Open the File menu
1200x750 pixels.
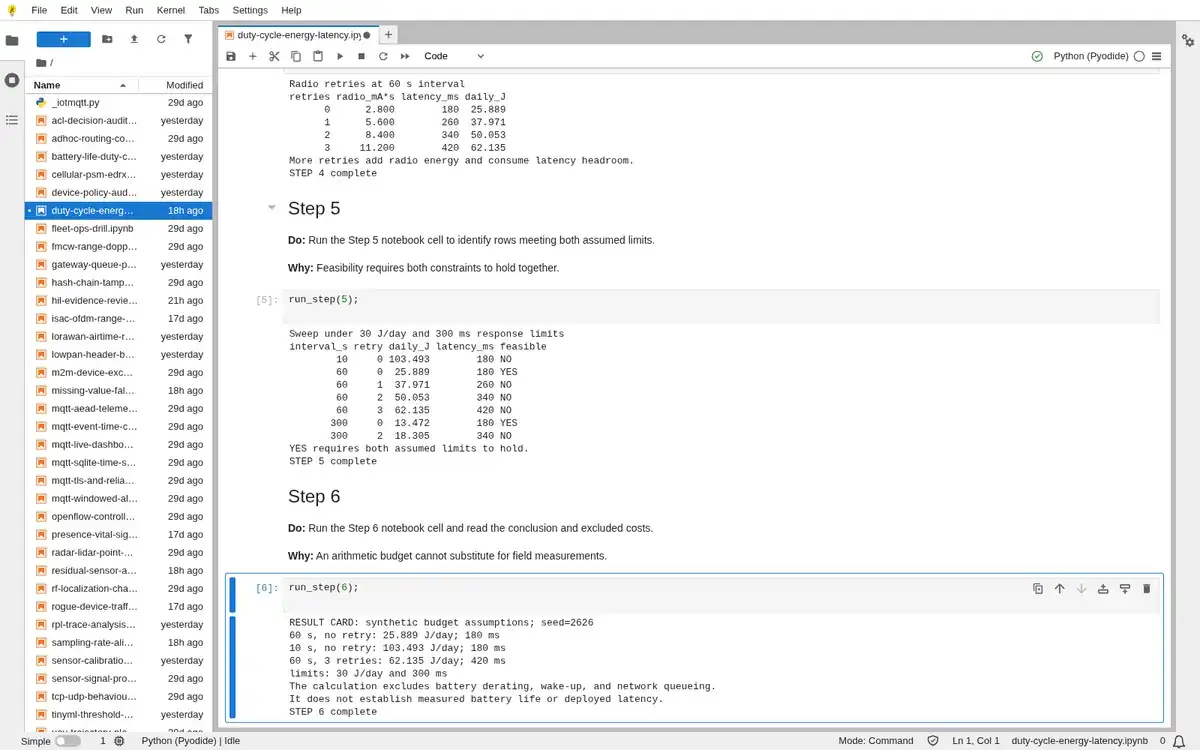pos(39,10)
